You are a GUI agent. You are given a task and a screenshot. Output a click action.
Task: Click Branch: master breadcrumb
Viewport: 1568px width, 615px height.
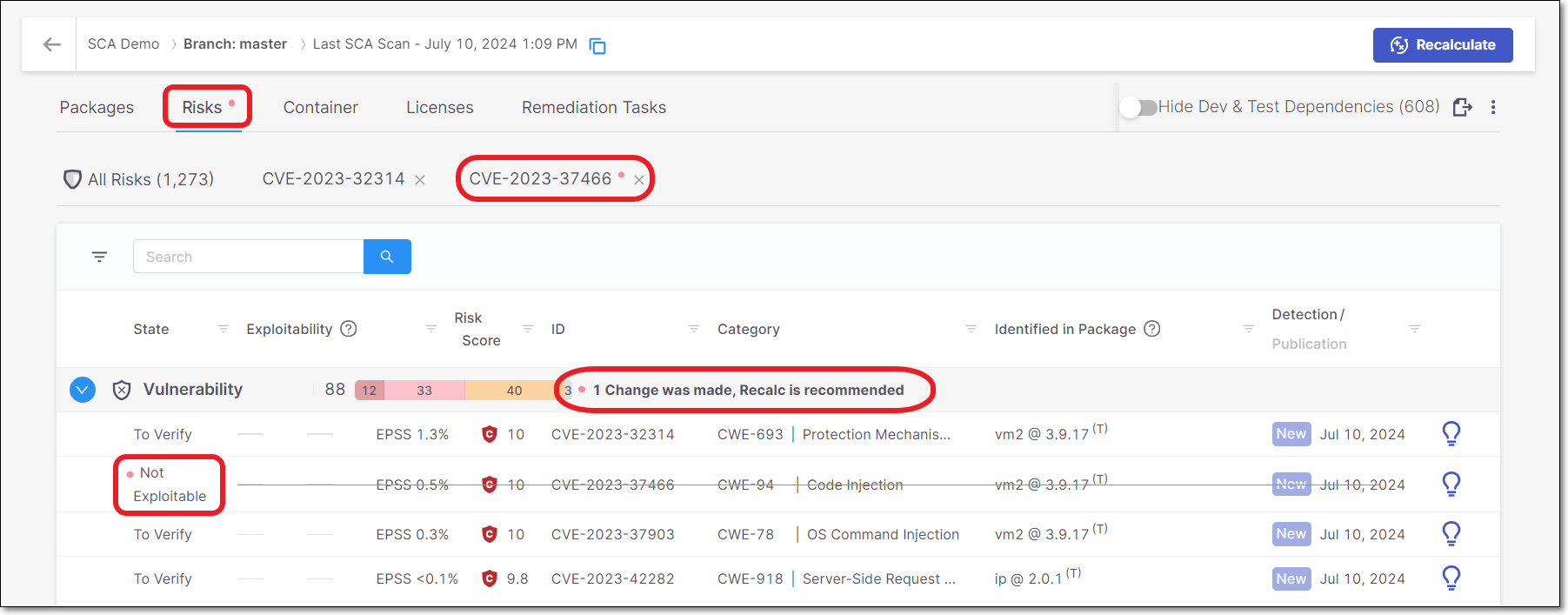(x=235, y=43)
